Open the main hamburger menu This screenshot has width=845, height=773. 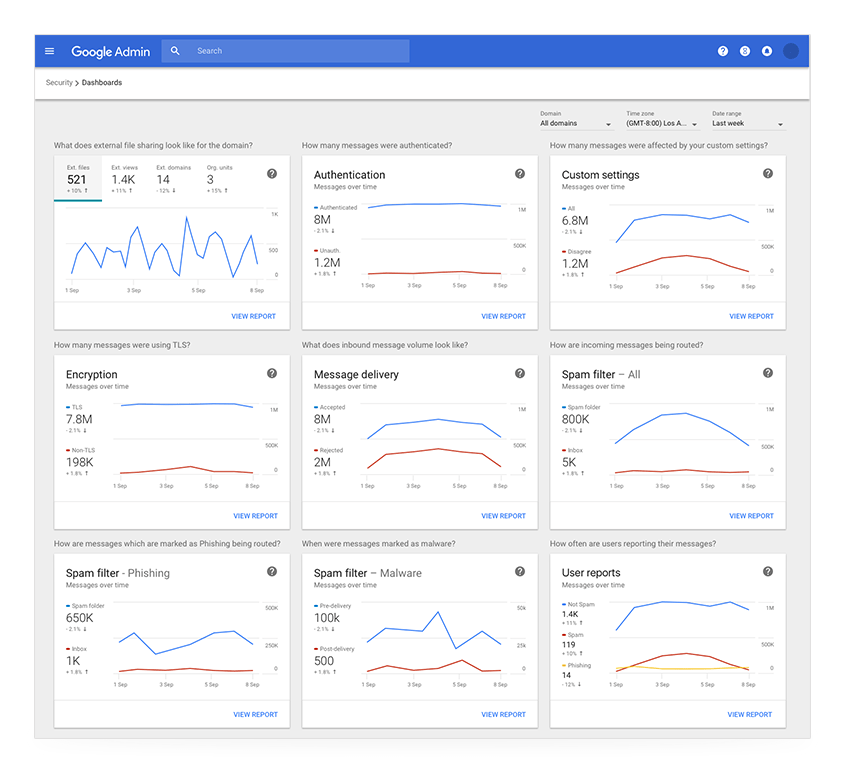tap(50, 51)
